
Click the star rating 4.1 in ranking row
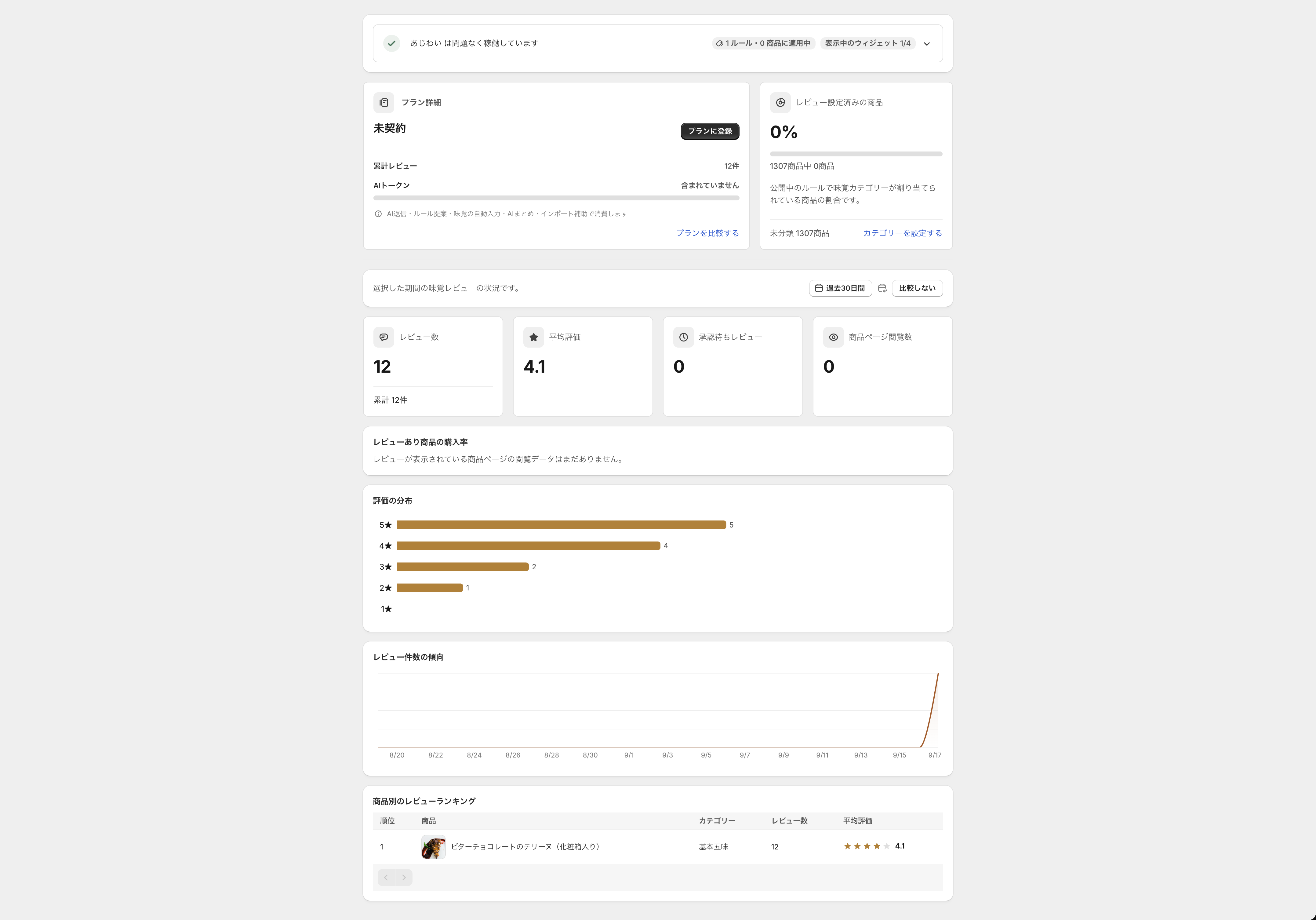point(874,846)
